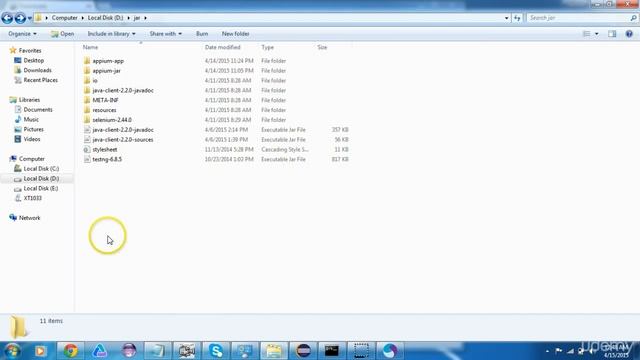
Task: Click the search magnifier icon
Action: (633, 18)
